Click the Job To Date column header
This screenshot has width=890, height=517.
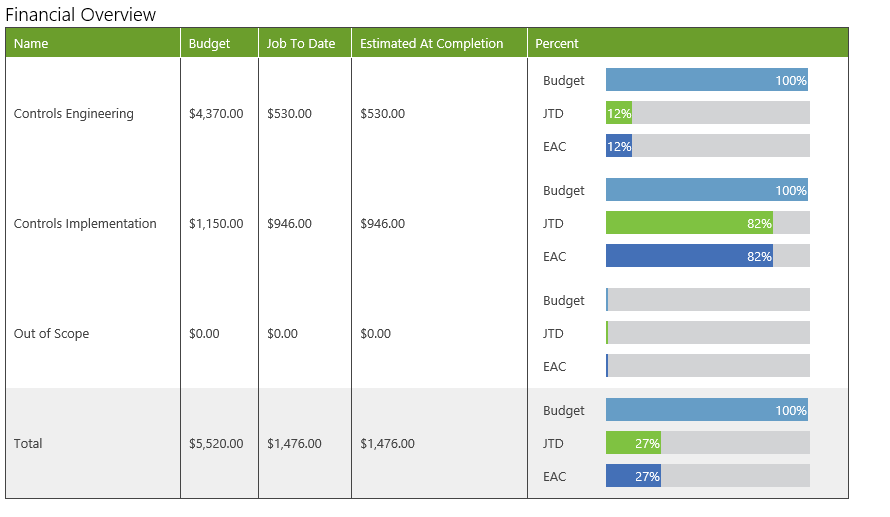[305, 43]
